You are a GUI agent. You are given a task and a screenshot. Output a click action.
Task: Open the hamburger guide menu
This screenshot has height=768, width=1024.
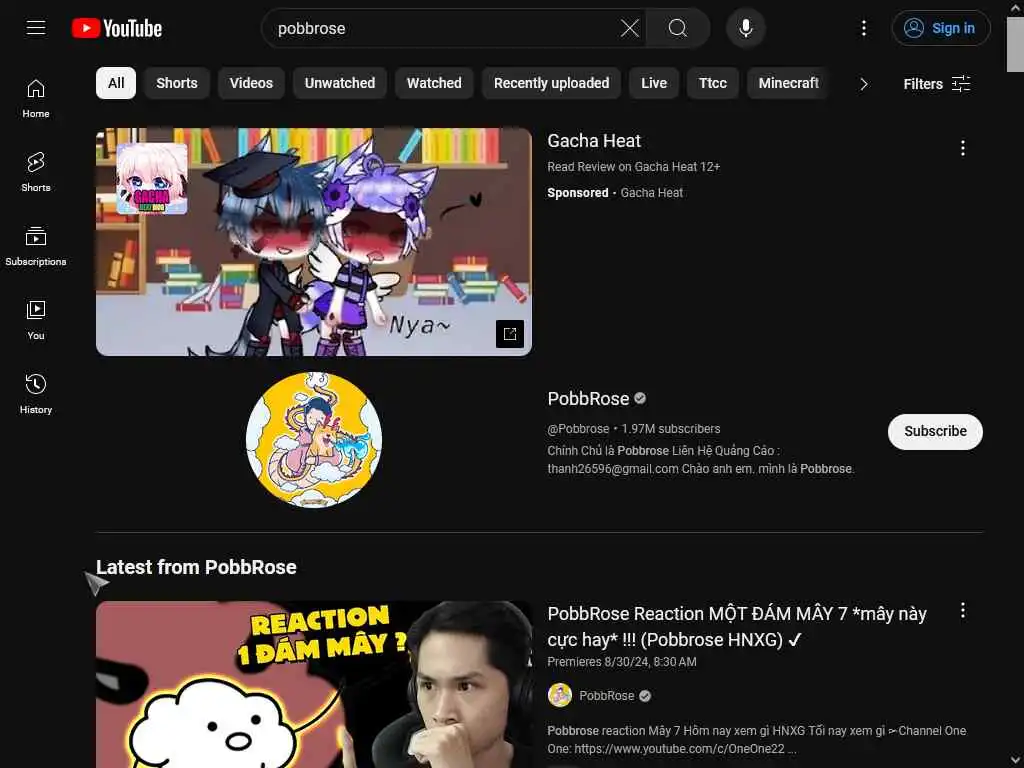click(36, 28)
